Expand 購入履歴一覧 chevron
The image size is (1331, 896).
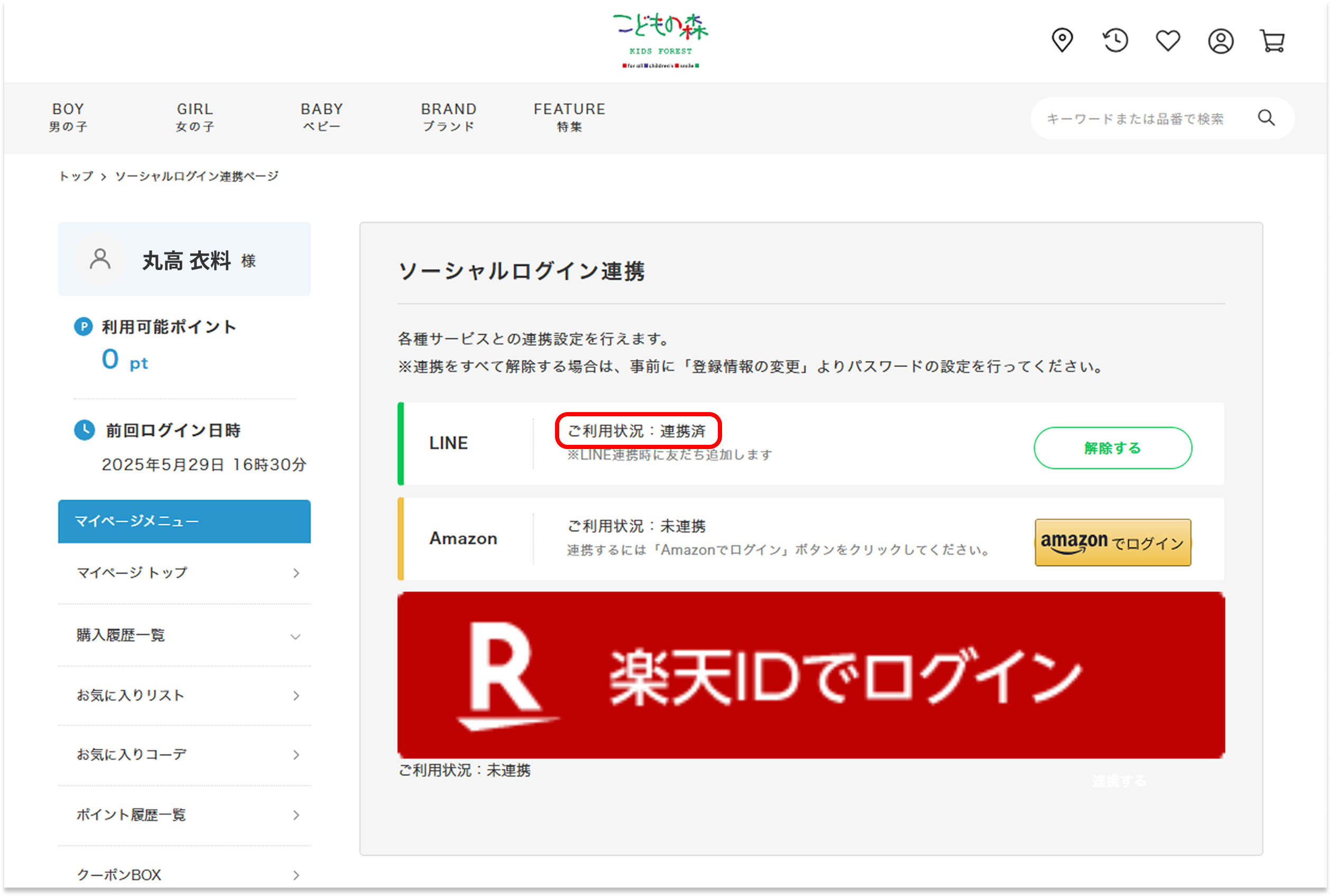click(295, 636)
